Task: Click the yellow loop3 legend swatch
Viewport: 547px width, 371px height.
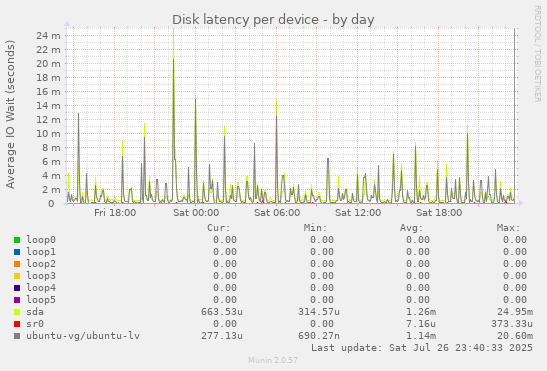Action: point(17,276)
